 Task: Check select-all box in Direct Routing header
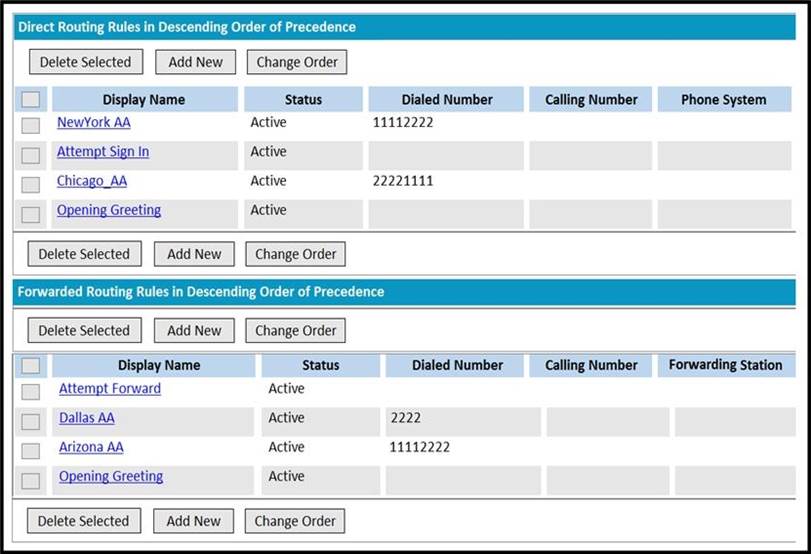31,99
